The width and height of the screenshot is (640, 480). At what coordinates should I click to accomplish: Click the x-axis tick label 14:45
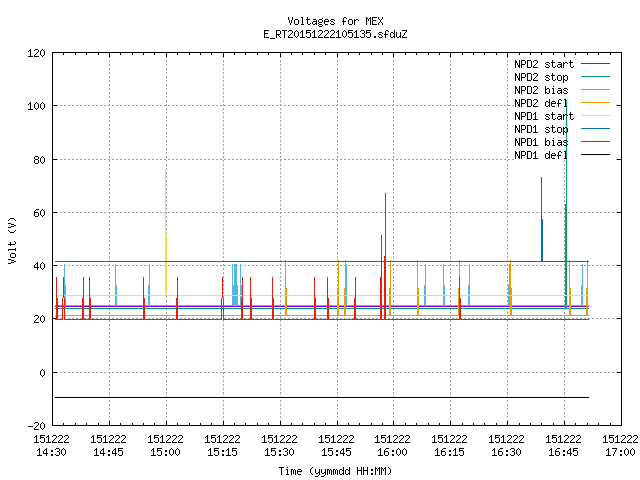pos(108,452)
